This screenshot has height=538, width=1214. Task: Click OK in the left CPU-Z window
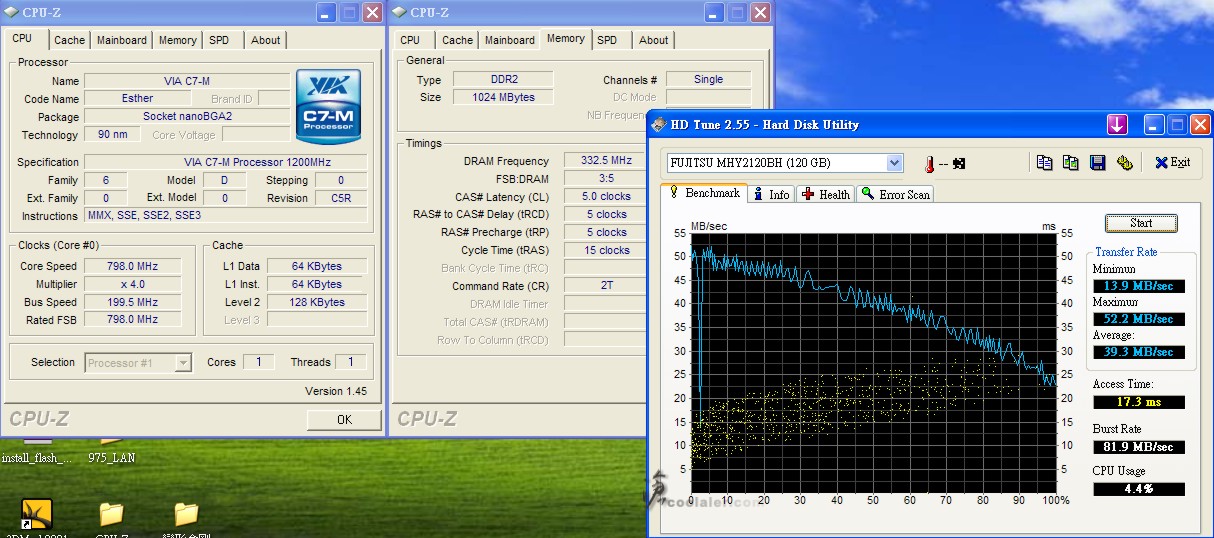[x=344, y=419]
